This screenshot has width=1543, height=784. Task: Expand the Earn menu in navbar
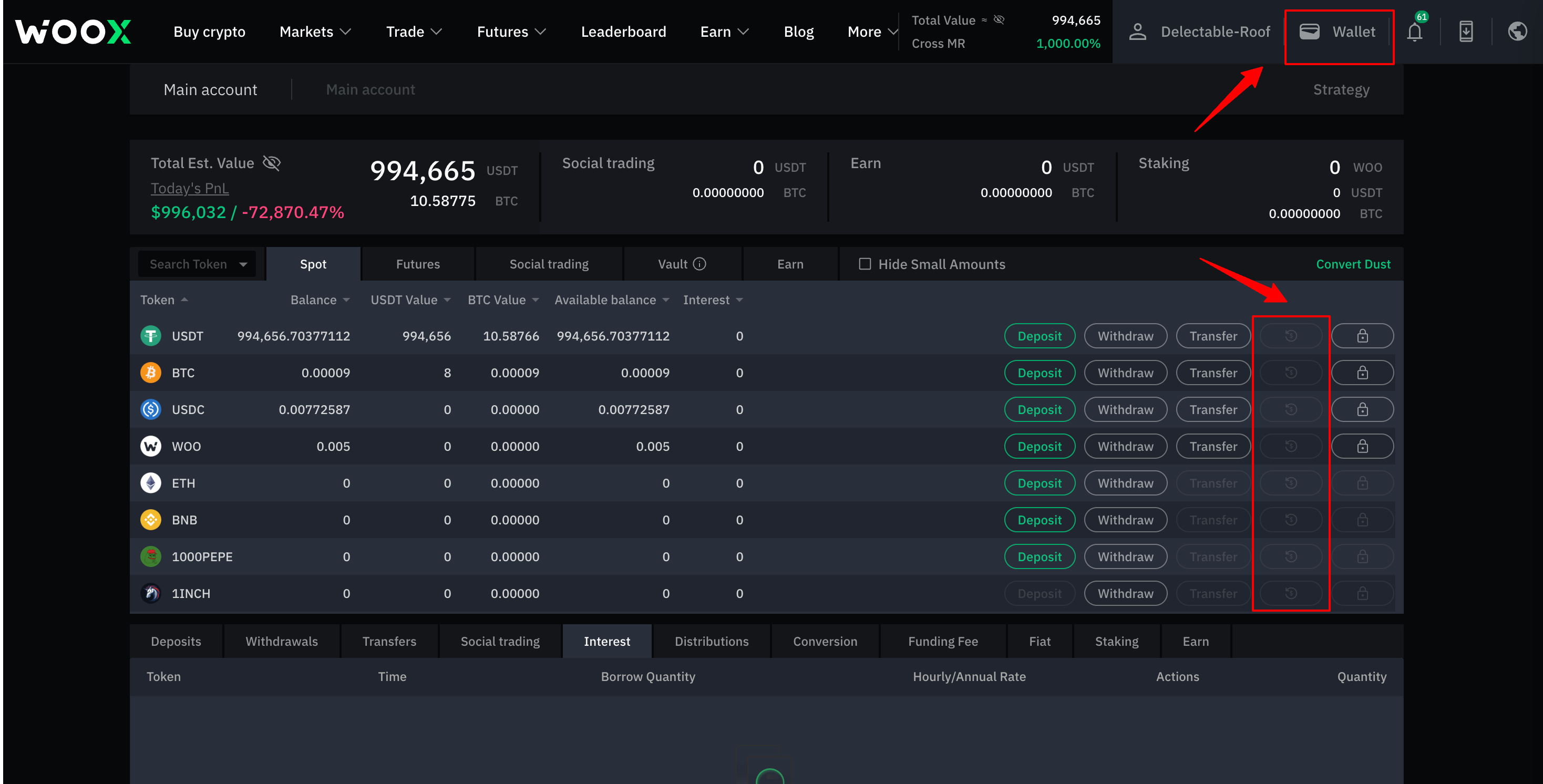(725, 32)
